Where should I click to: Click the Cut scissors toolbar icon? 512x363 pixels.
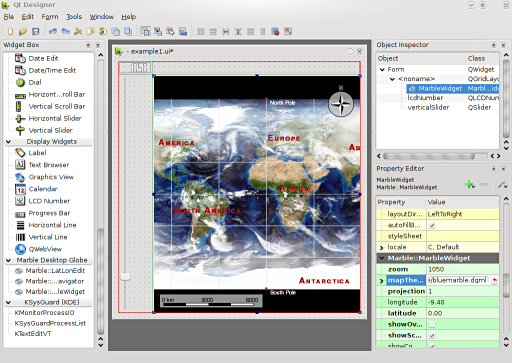click(78, 32)
